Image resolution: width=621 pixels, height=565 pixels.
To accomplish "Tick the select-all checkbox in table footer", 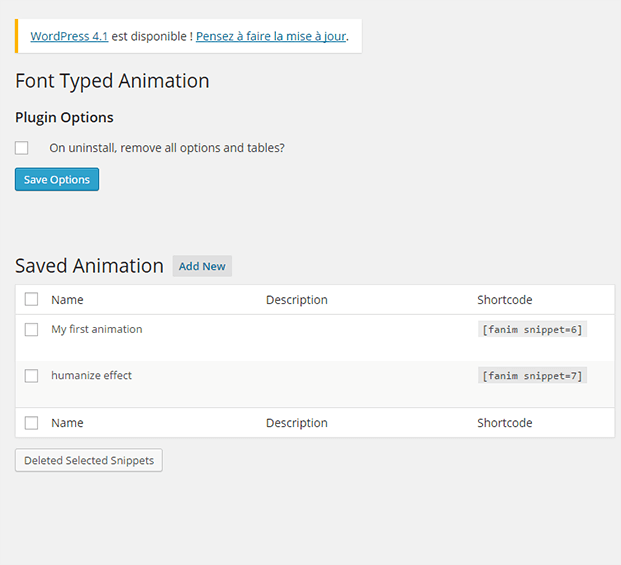I will [31, 423].
